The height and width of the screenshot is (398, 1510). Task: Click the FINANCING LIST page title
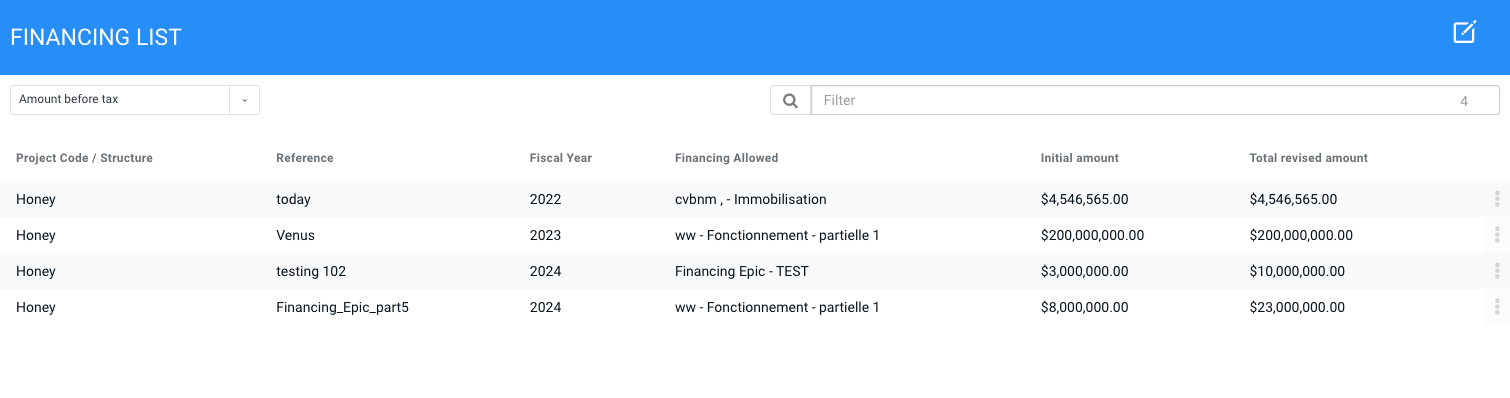tap(96, 38)
